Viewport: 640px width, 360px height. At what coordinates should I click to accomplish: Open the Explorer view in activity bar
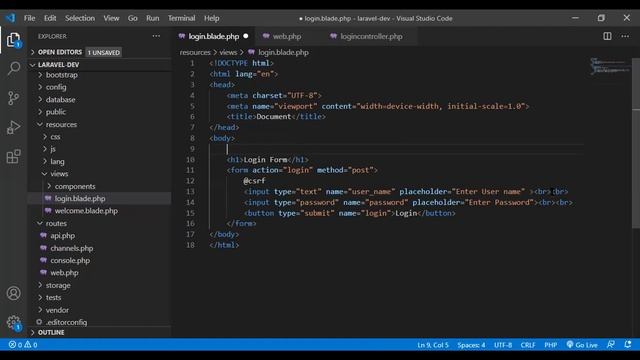click(x=13, y=40)
